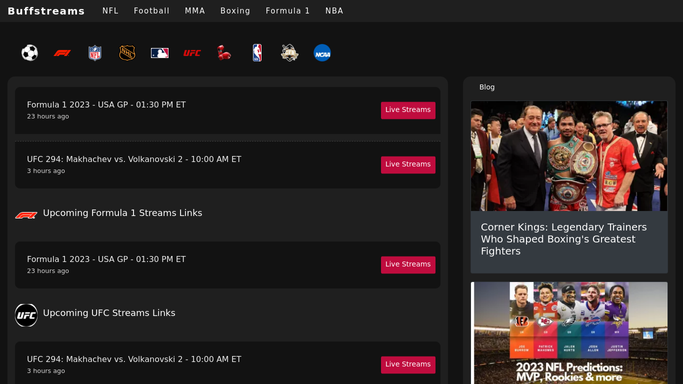Select the red Formula 1 logo icon
Image resolution: width=683 pixels, height=384 pixels.
coord(62,53)
